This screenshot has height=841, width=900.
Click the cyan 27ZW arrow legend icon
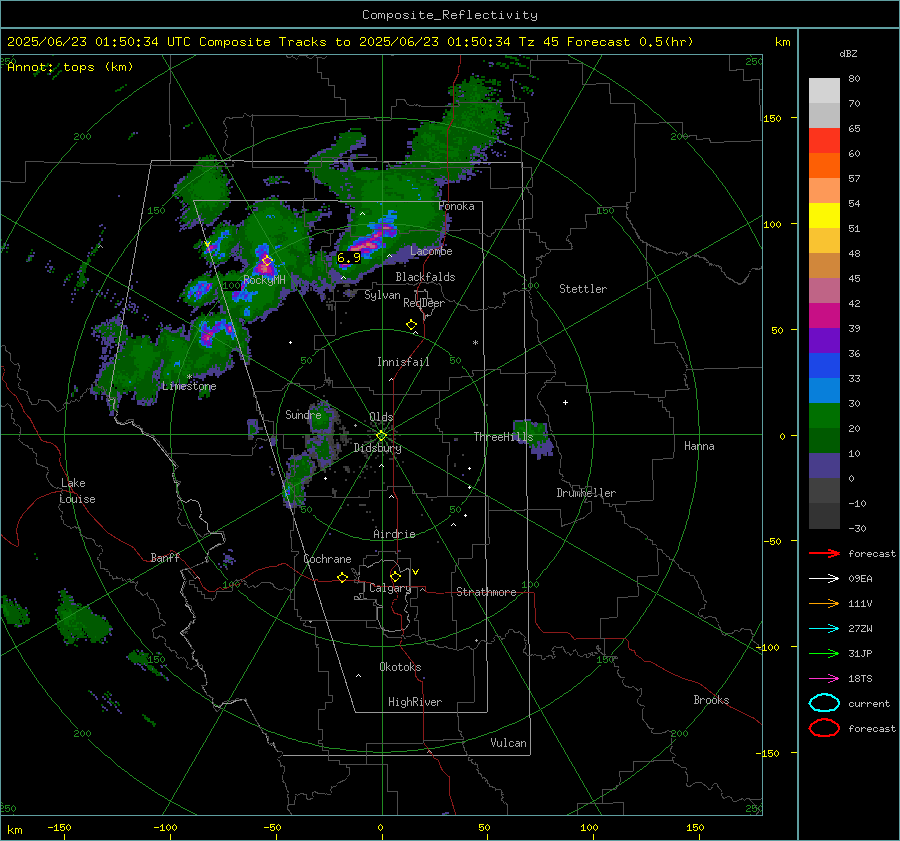click(824, 629)
